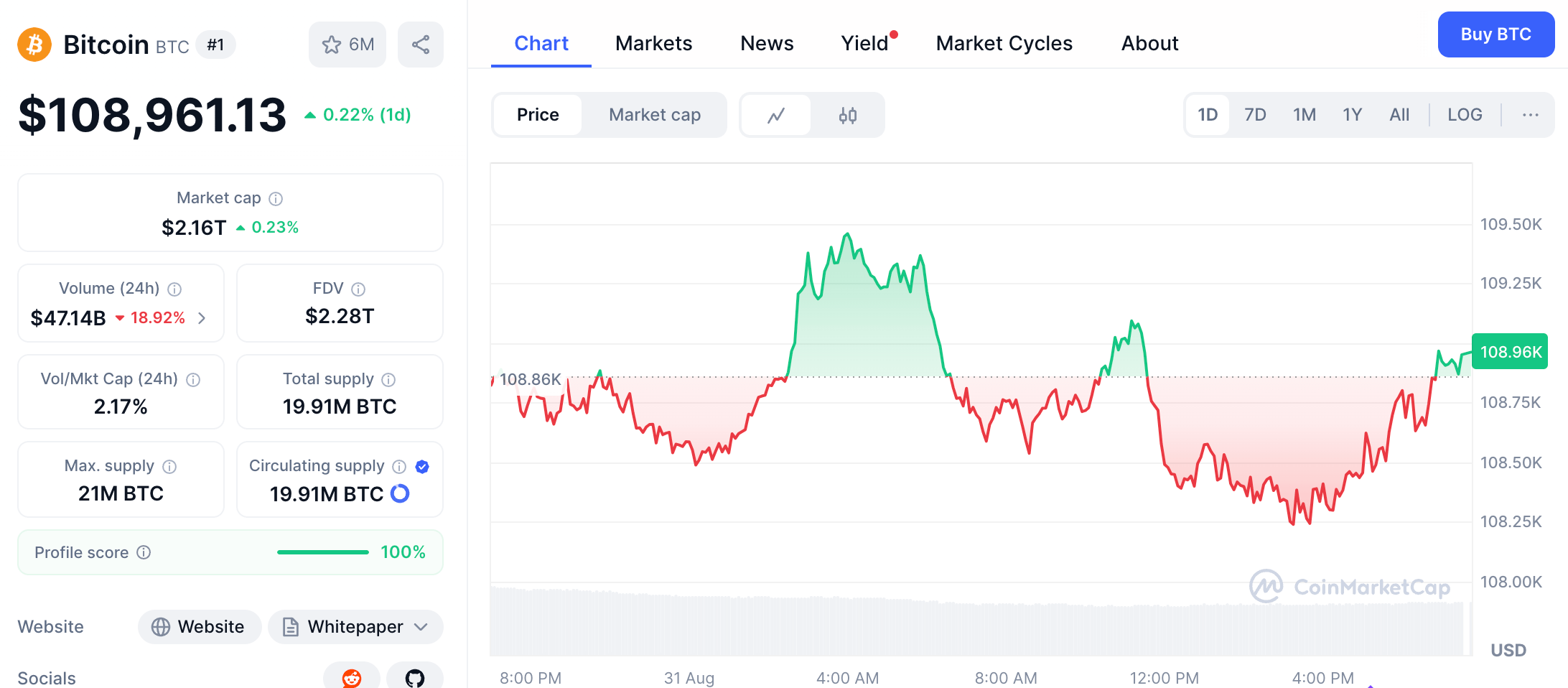
Task: Open the Chart tab
Action: (x=541, y=44)
